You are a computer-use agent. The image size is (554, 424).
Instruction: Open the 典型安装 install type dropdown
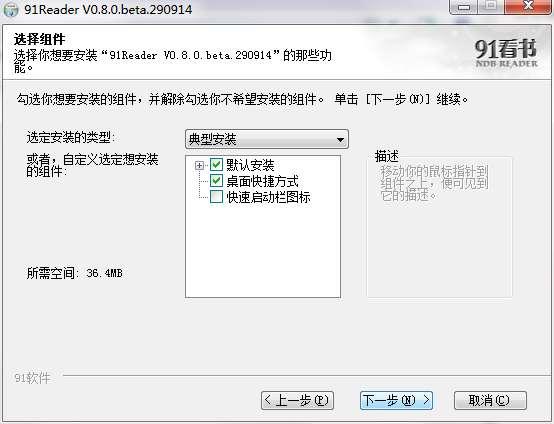(x=267, y=139)
